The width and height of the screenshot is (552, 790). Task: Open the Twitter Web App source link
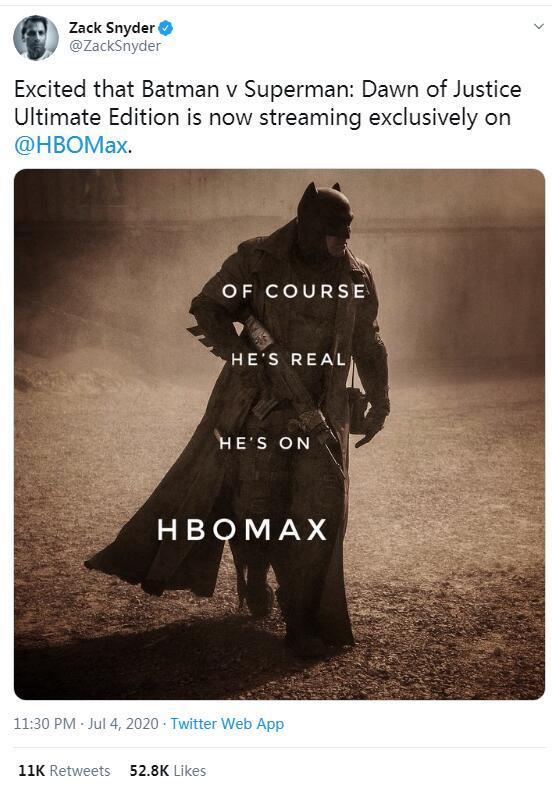[227, 723]
